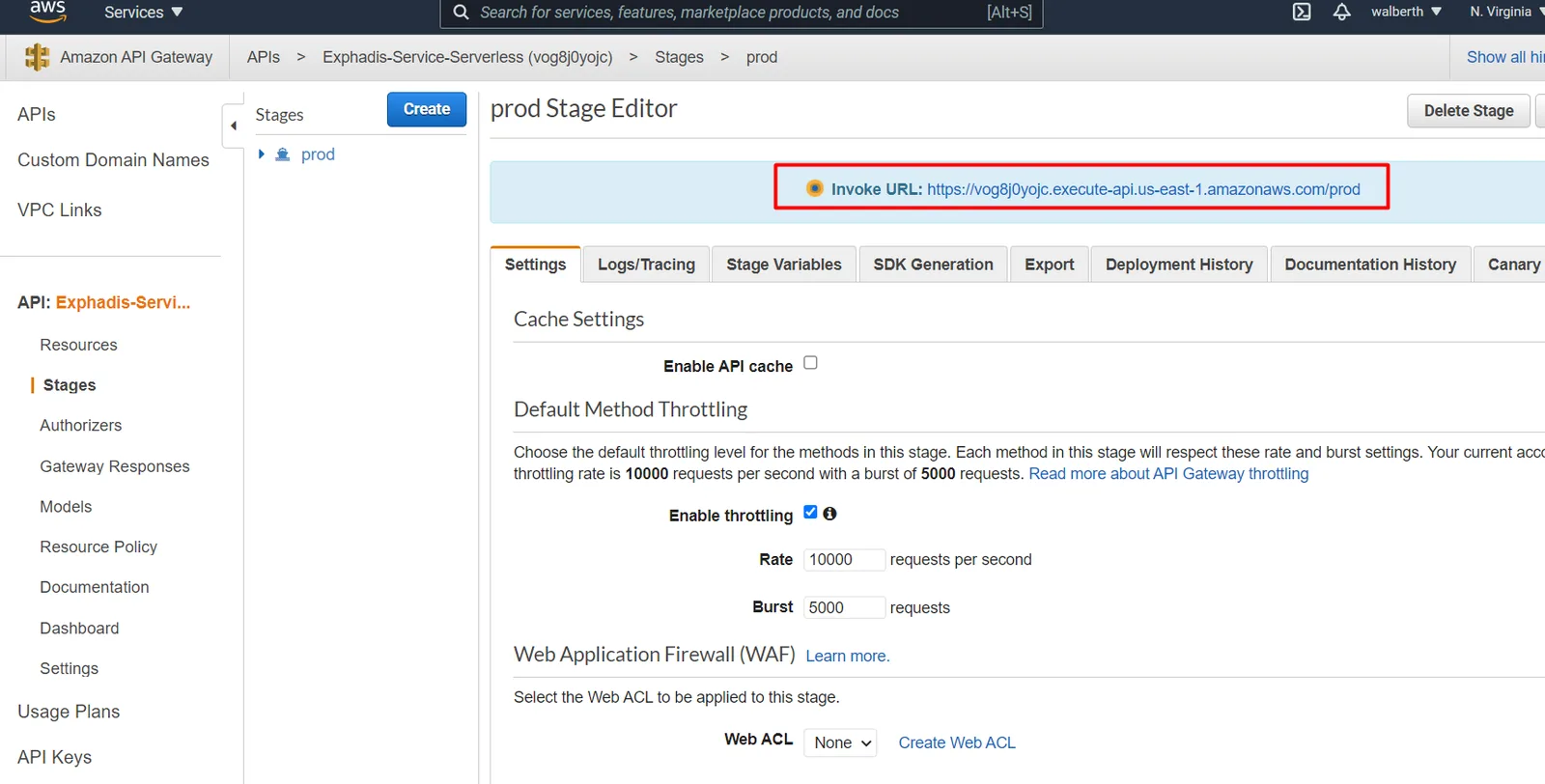
Task: Expand the prod stage tree node
Action: [261, 154]
